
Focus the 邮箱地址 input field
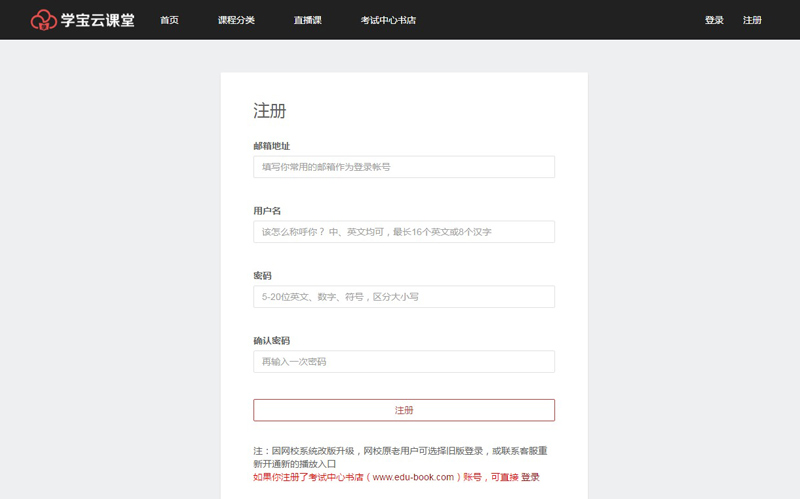[404, 167]
